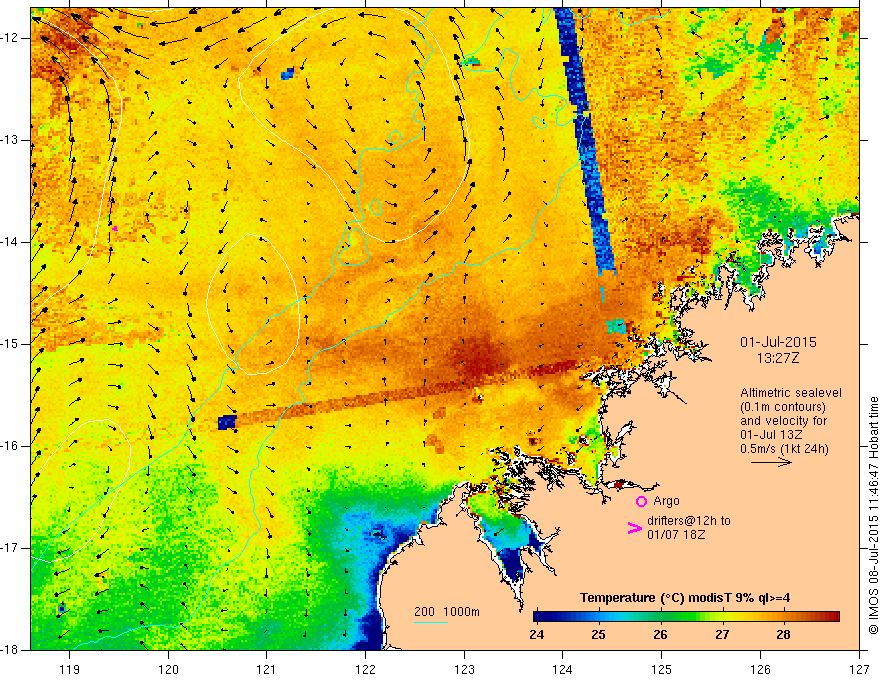Click longitude axis label 119
880x680 pixels.
[70, 669]
